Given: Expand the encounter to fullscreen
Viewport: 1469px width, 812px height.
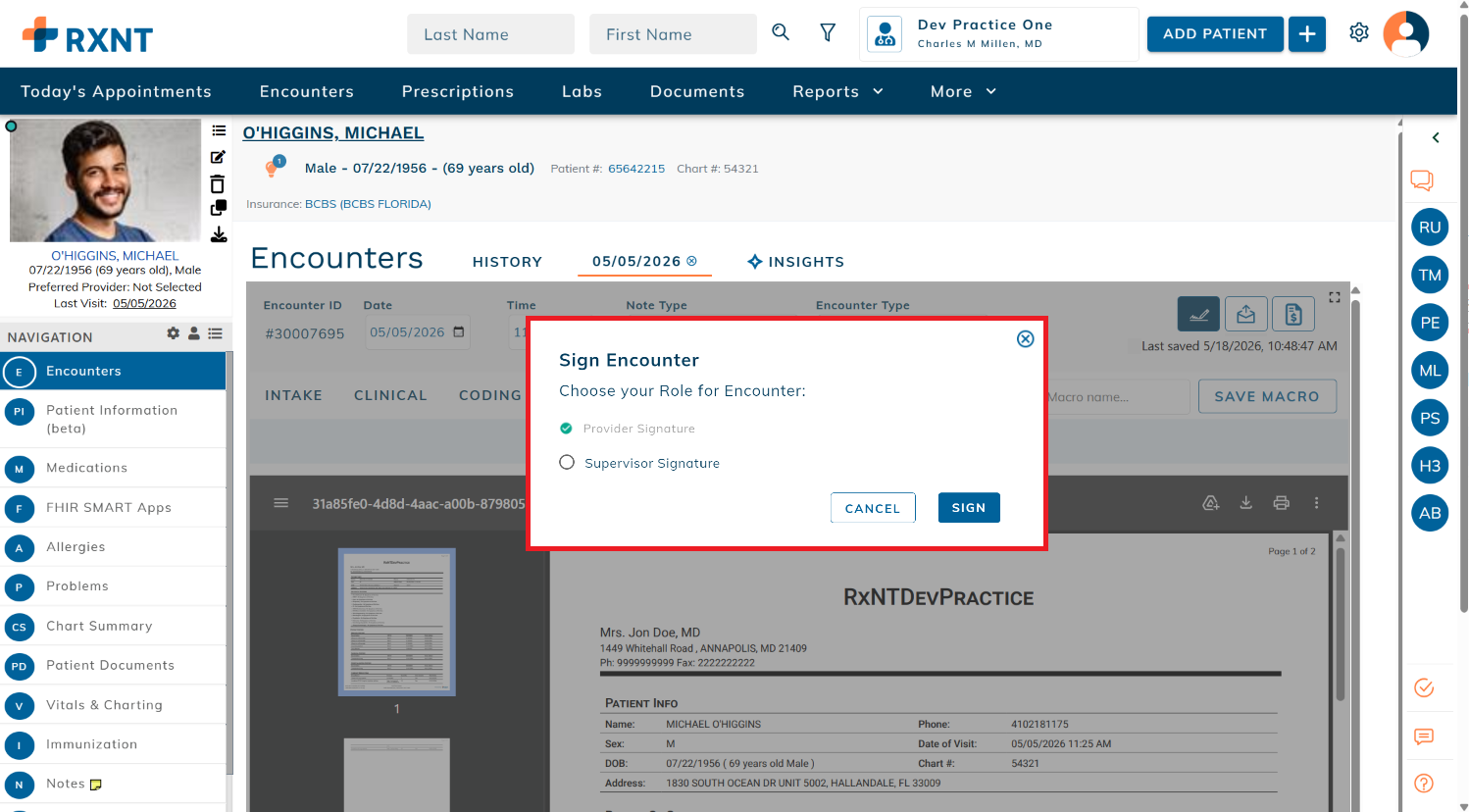Looking at the screenshot, I should (x=1335, y=297).
